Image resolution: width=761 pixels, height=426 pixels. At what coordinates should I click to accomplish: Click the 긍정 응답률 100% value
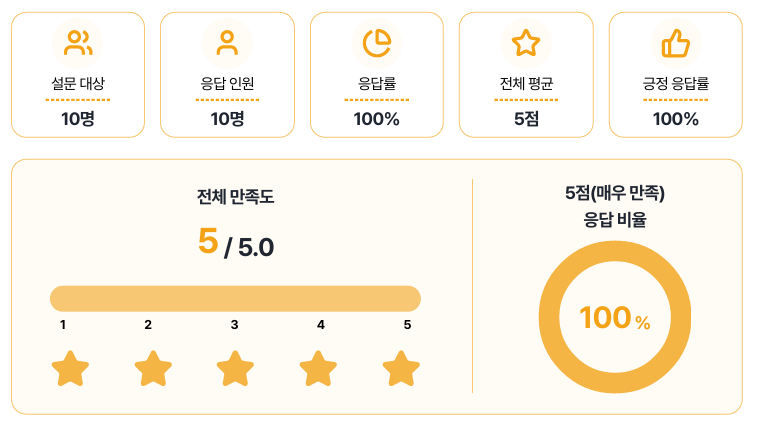click(676, 119)
